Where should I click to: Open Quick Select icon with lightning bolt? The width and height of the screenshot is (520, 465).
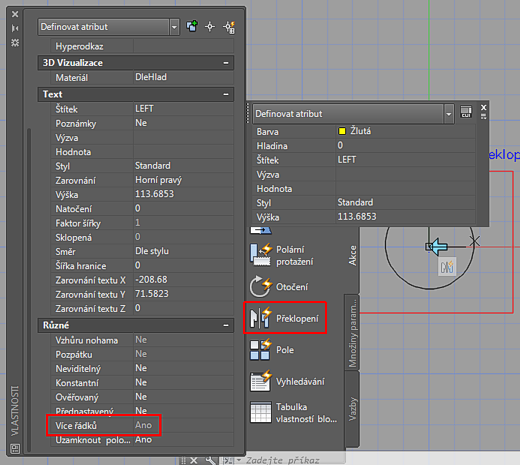pyautogui.click(x=229, y=27)
